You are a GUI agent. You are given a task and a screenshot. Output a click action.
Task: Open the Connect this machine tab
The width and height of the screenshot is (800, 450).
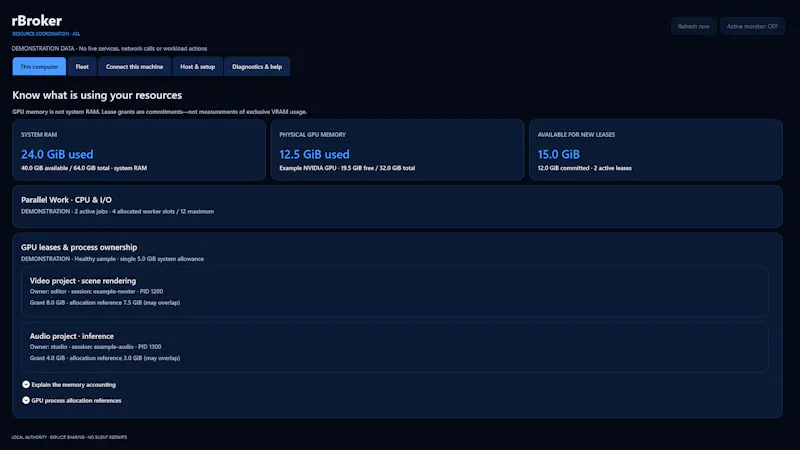[x=134, y=66]
